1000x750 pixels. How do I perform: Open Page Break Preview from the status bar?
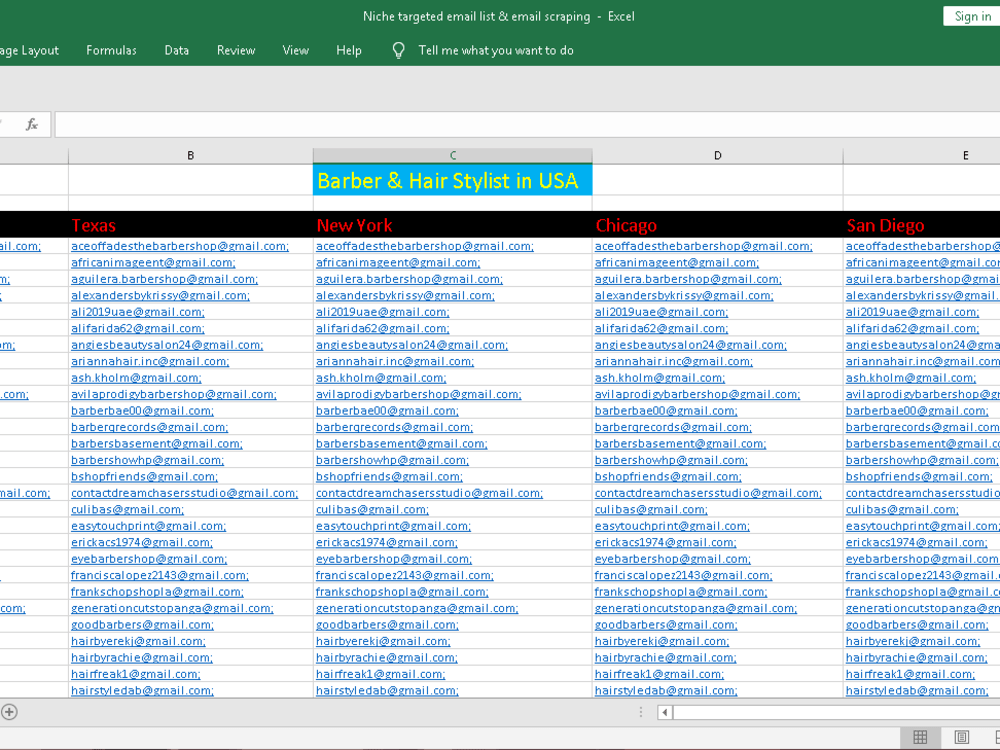(x=996, y=737)
